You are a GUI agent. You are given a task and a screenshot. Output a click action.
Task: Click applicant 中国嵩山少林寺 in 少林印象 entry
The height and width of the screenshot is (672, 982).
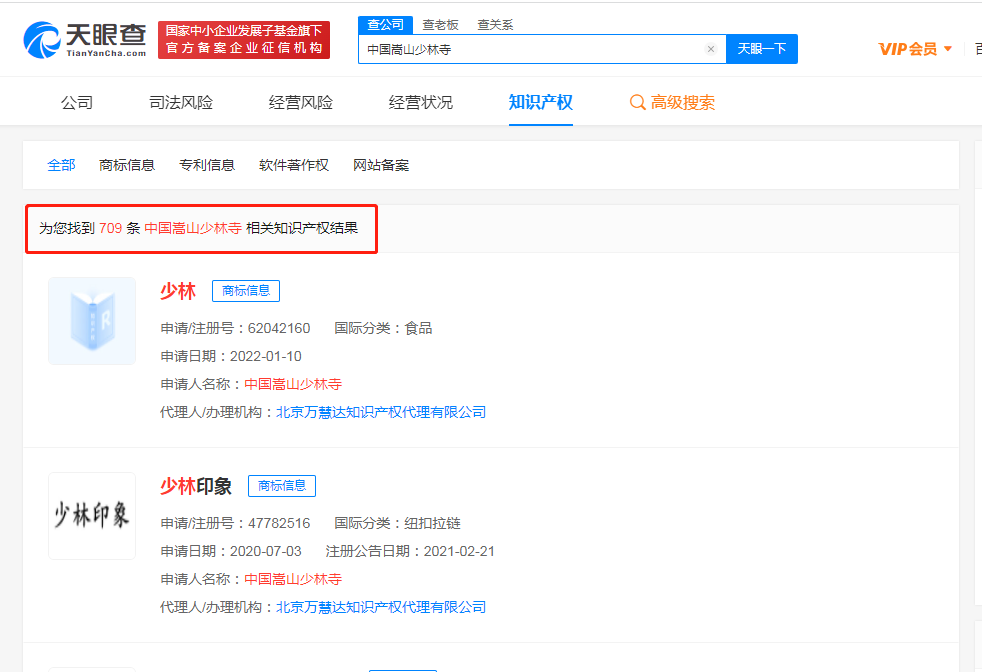pyautogui.click(x=292, y=579)
